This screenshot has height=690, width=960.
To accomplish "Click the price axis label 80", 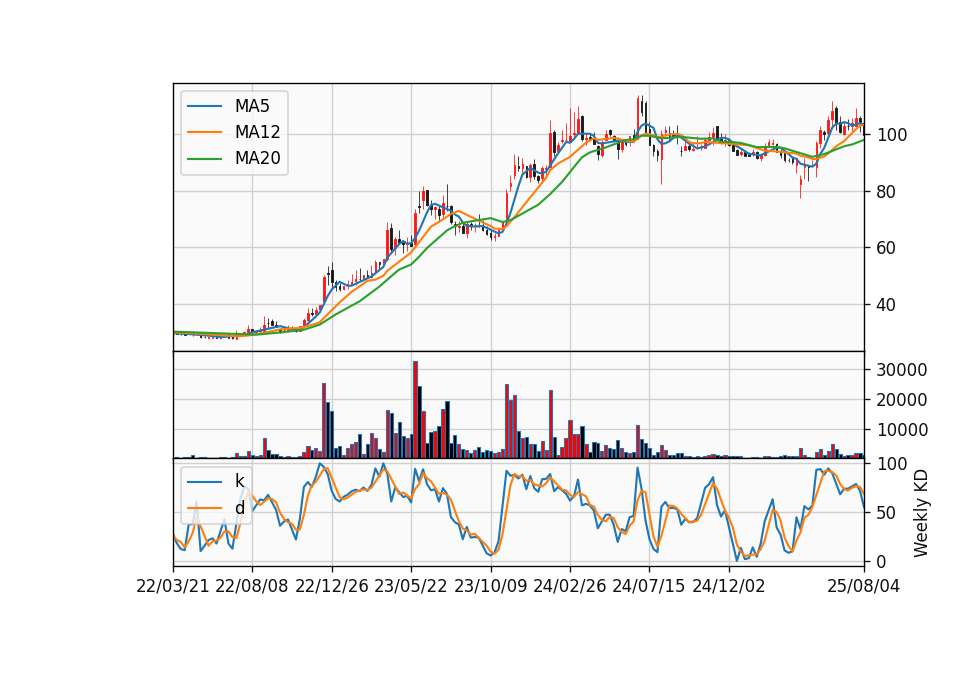I will [x=887, y=192].
